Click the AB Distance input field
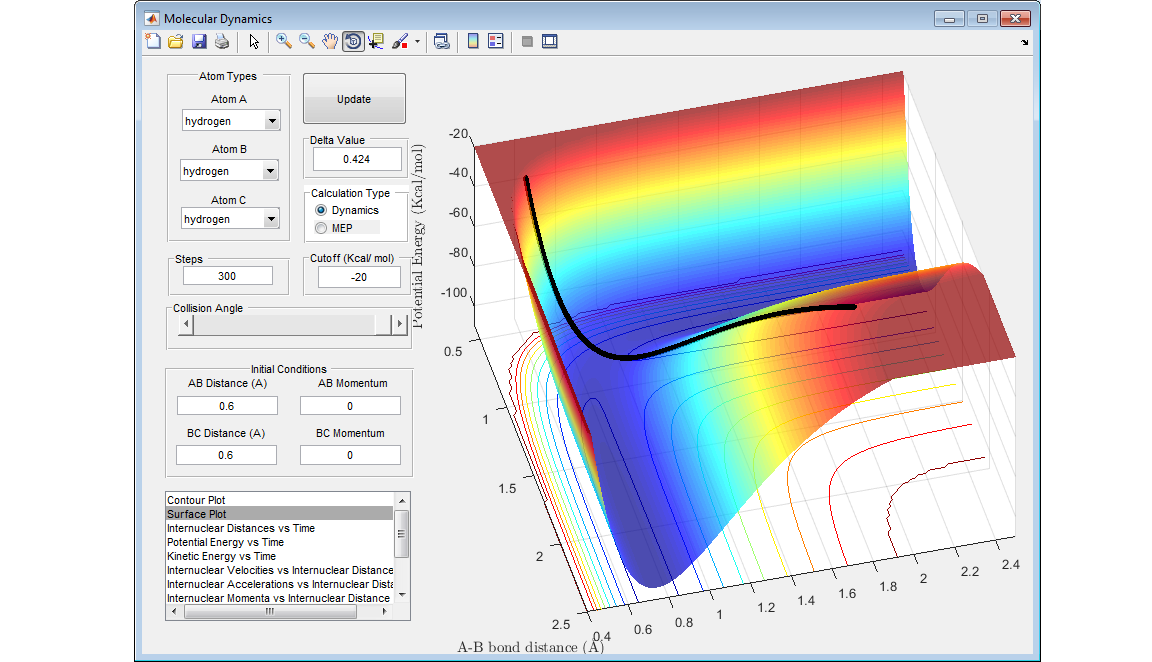Screen dimensions: 1152x662 227,406
